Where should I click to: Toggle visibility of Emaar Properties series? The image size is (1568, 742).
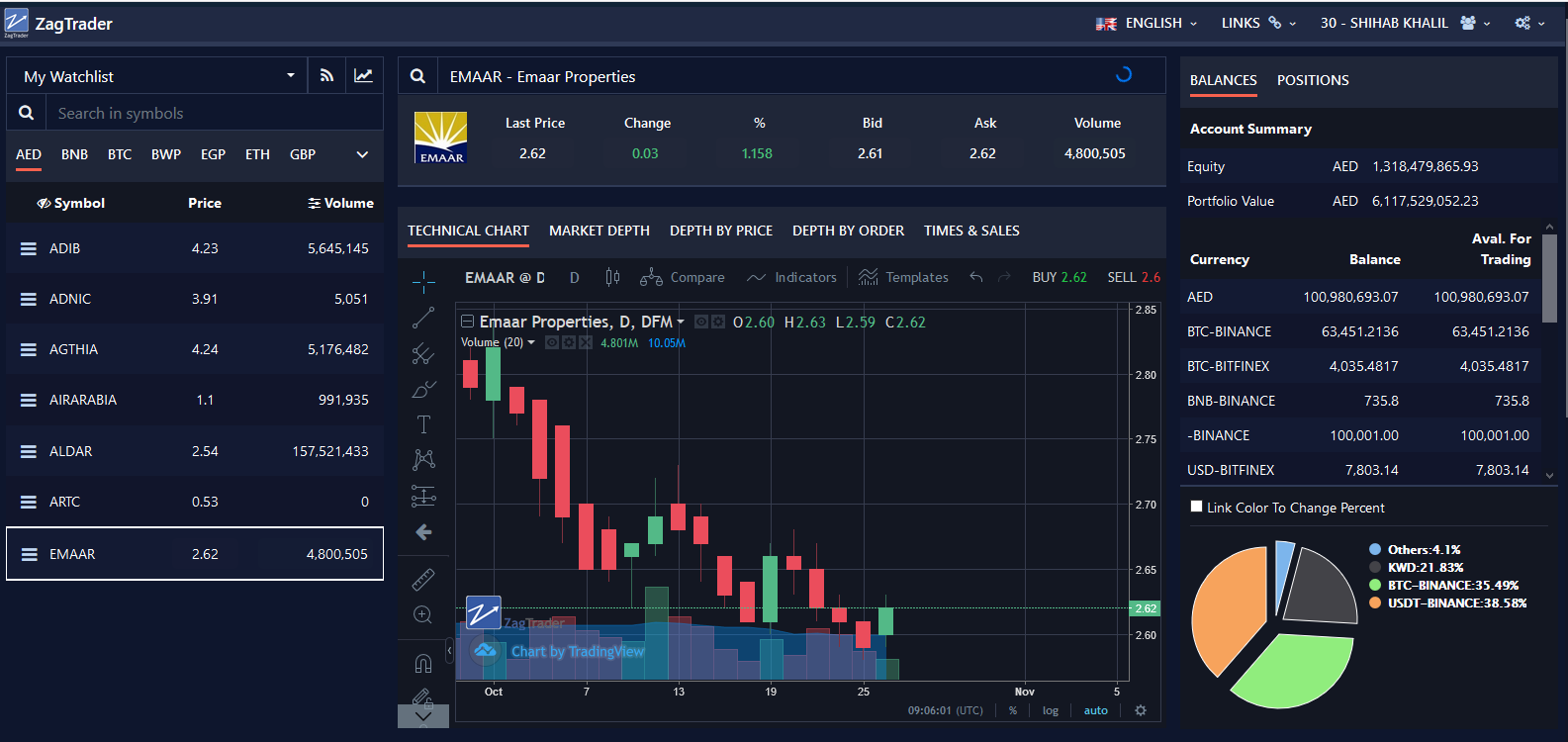click(x=701, y=322)
